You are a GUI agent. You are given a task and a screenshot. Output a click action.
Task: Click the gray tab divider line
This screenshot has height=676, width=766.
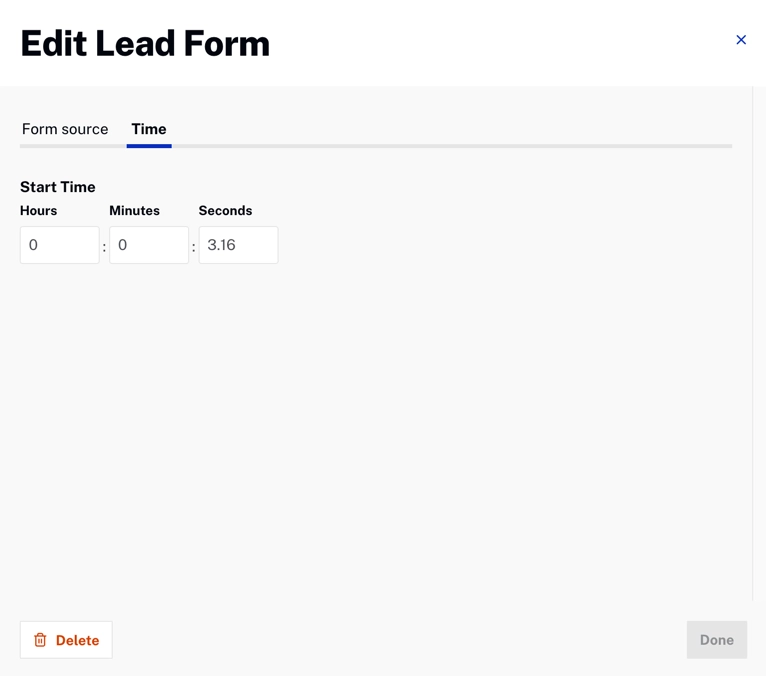point(450,146)
